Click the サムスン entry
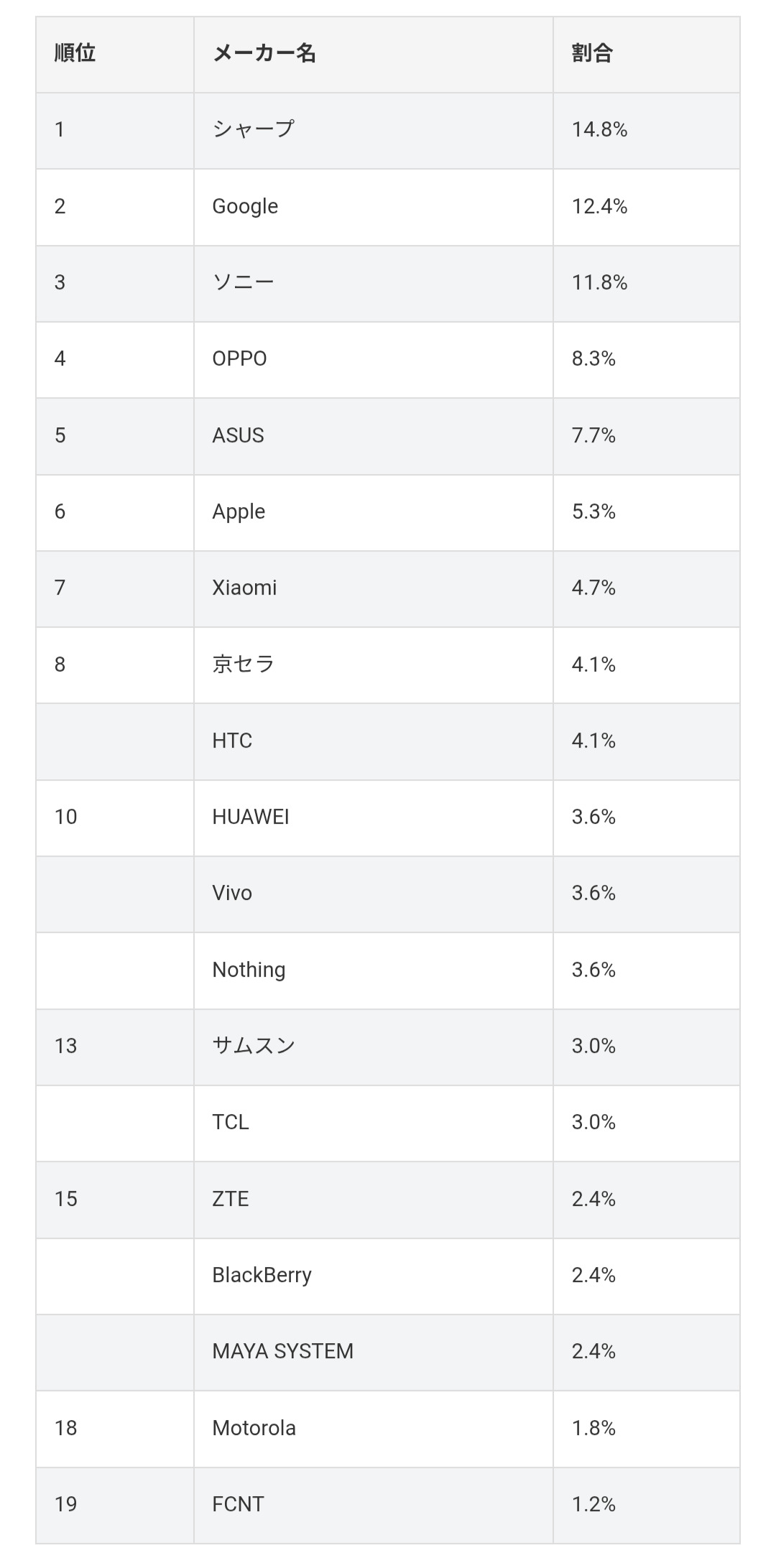Viewport: 776px width, 1568px height. (253, 1046)
